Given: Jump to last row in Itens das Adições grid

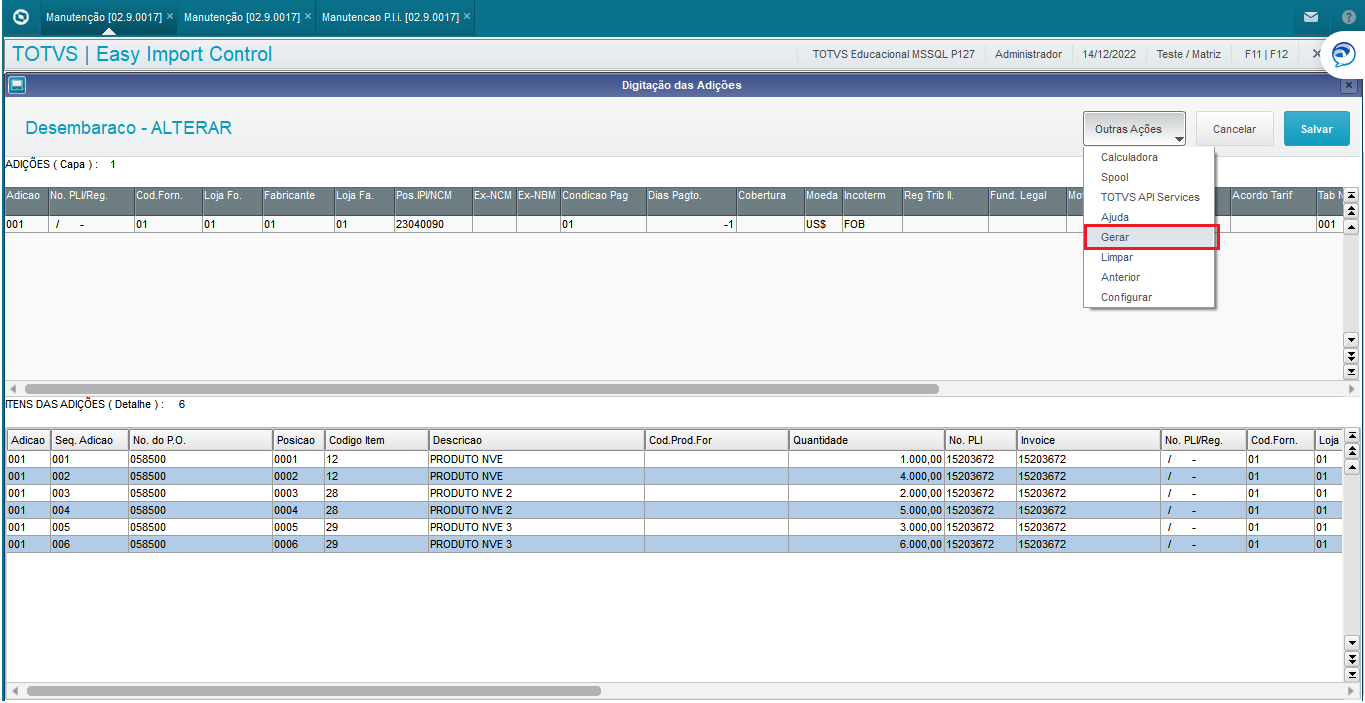Looking at the screenshot, I should [1351, 675].
